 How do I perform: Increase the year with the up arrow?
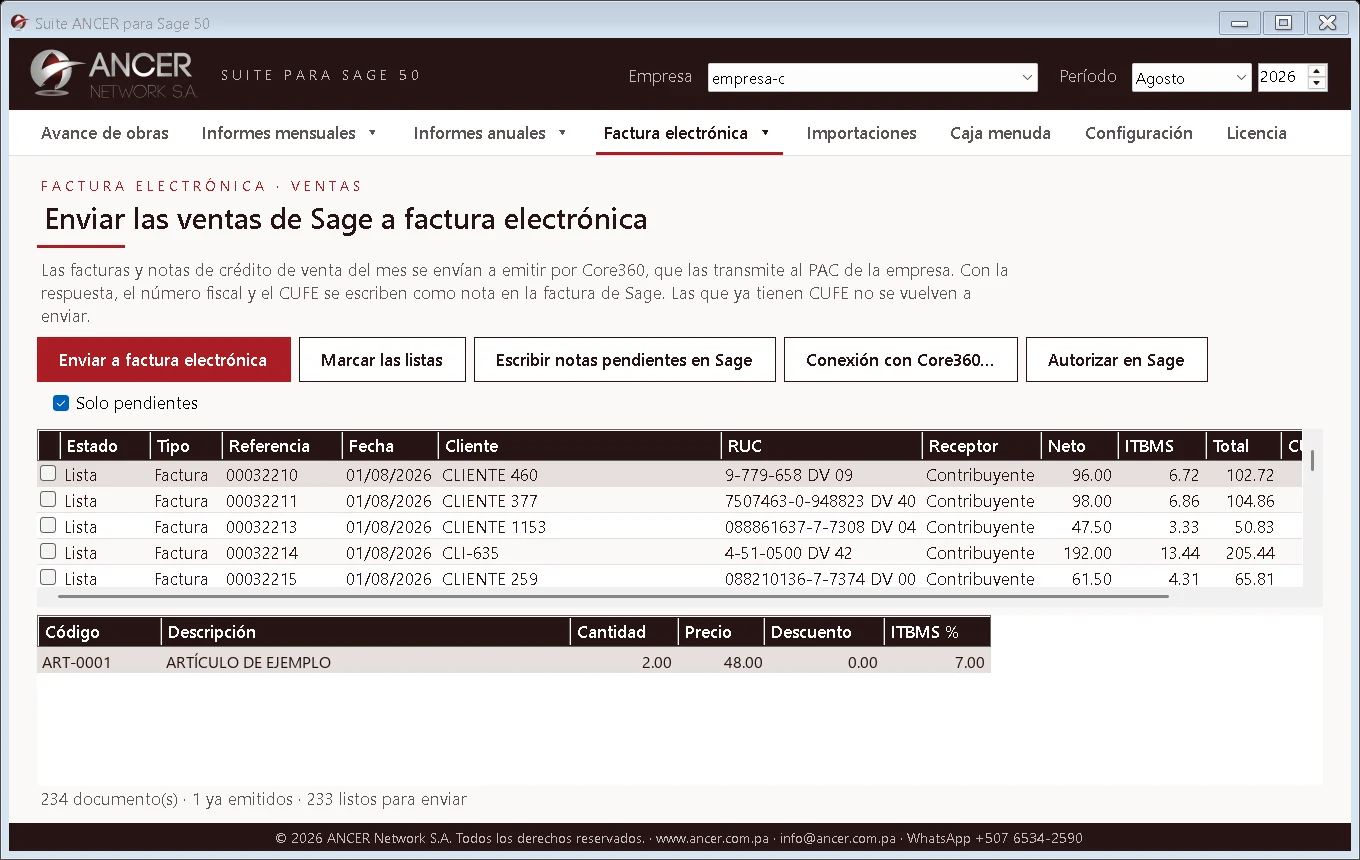click(x=1317, y=71)
